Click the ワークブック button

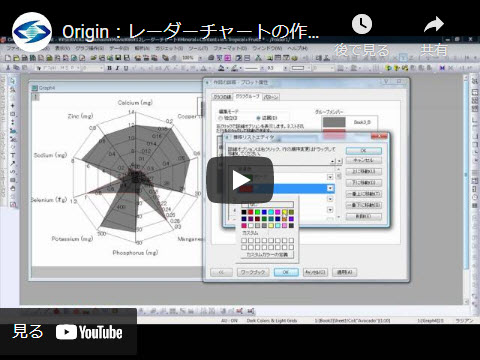pyautogui.click(x=253, y=272)
